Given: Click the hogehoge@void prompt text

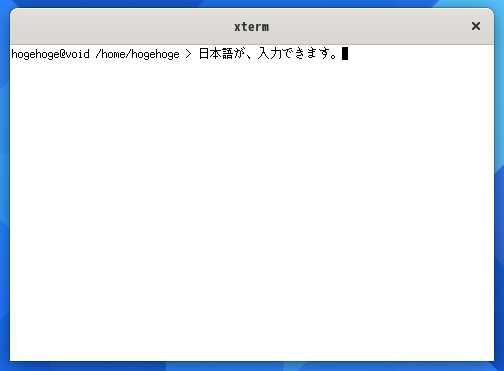Looking at the screenshot, I should click(50, 54).
